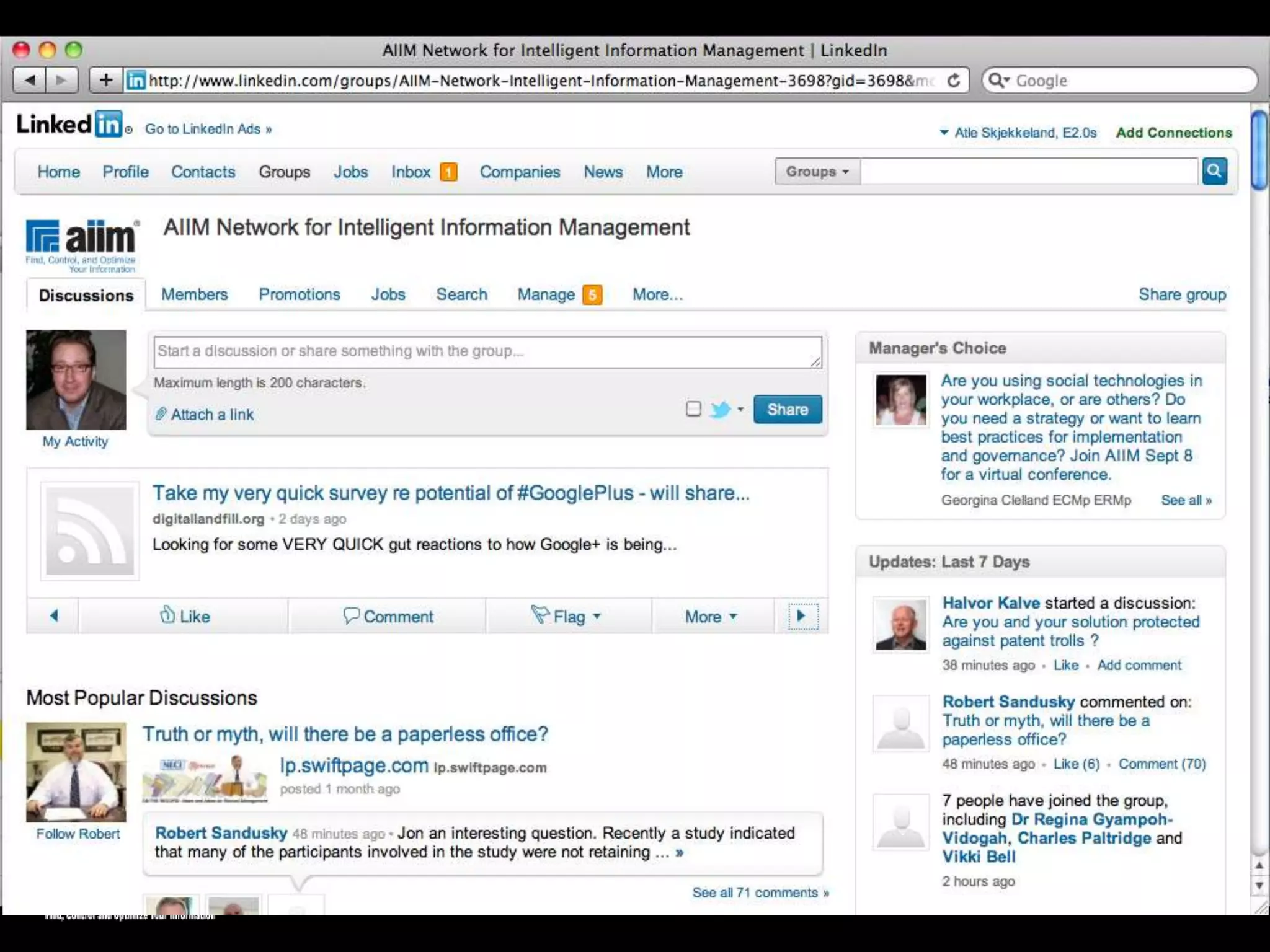
Task: Open See all 71 comments link
Action: (760, 892)
